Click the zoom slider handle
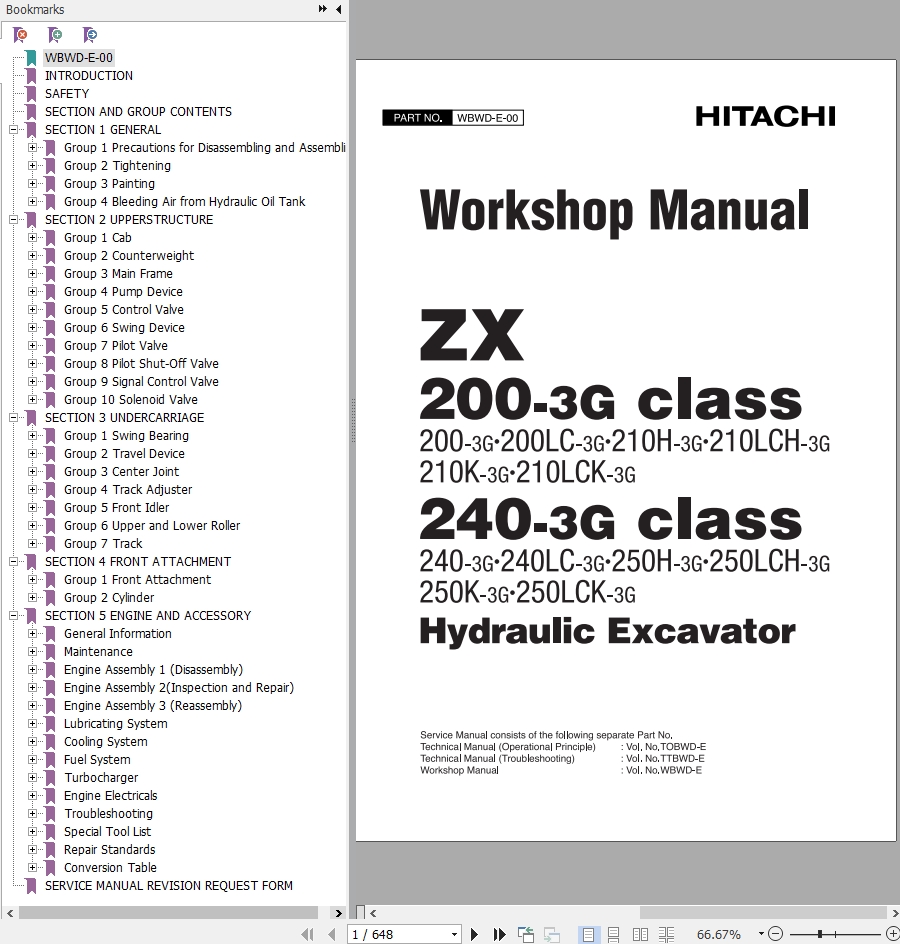The width and height of the screenshot is (900, 944). 819,934
